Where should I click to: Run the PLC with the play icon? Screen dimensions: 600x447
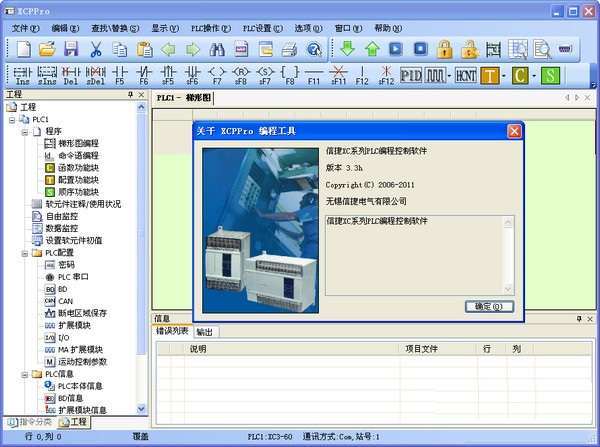[396, 49]
